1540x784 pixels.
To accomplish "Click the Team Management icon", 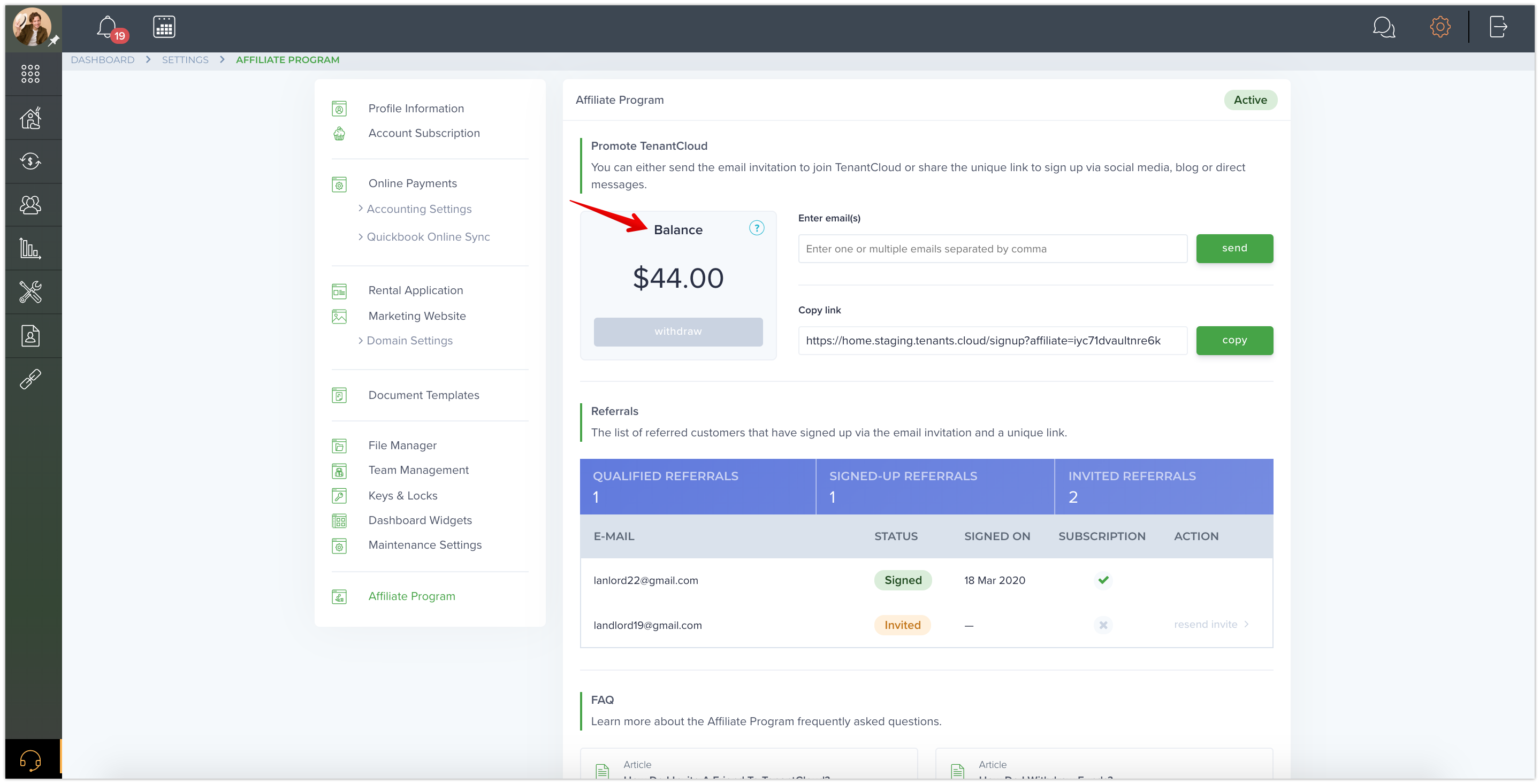I will coord(339,471).
